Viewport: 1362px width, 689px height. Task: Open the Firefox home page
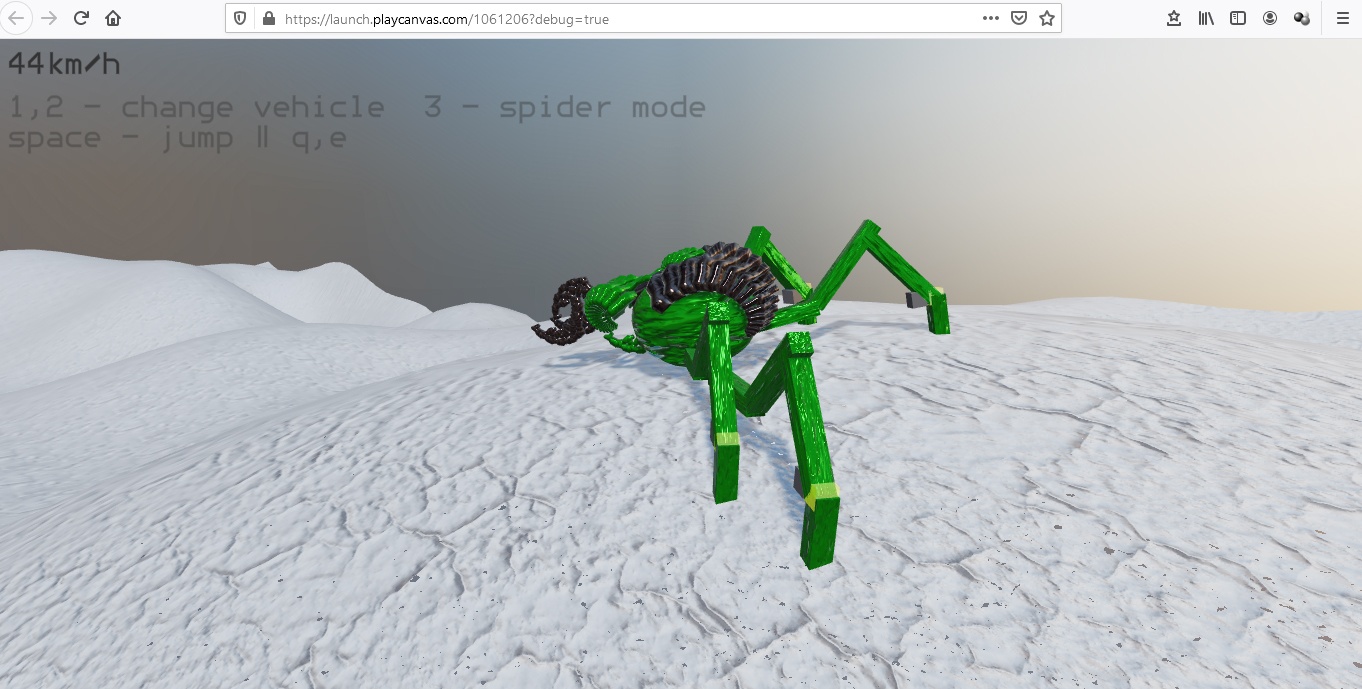coord(113,18)
